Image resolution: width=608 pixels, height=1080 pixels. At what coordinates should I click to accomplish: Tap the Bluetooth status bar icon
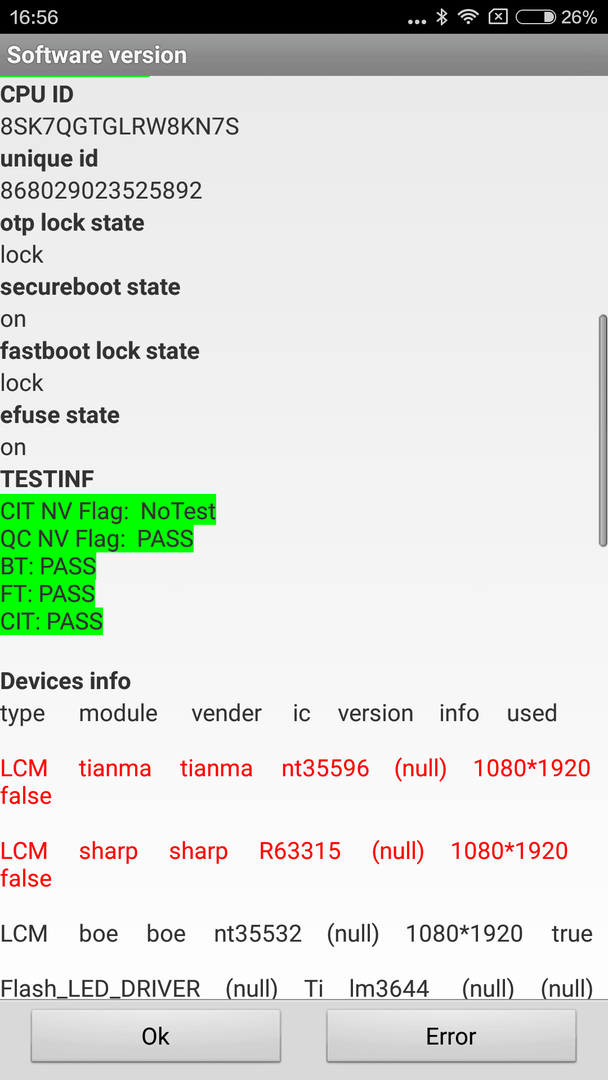tap(442, 17)
